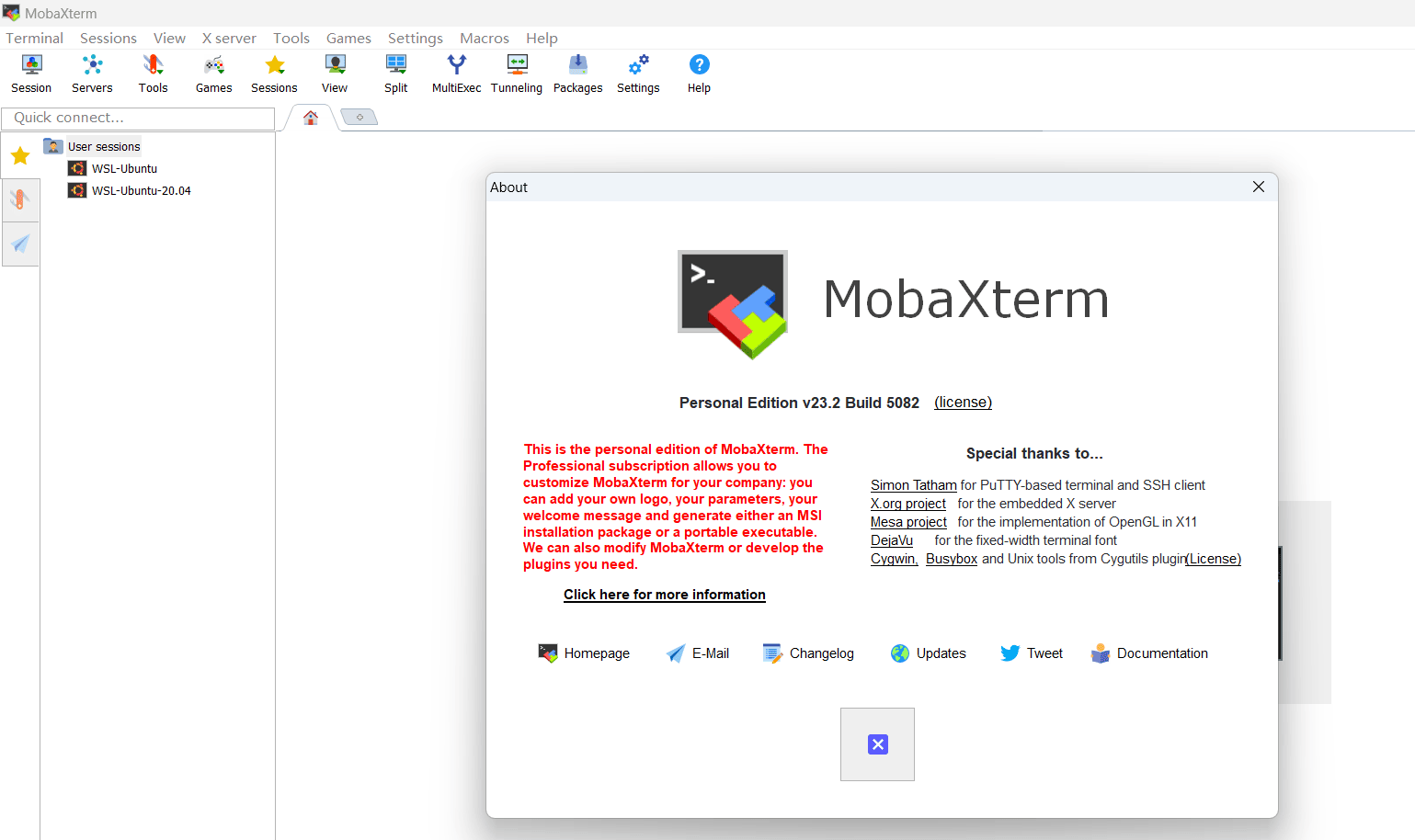Image resolution: width=1415 pixels, height=840 pixels.
Task: Open a new tab with the plus tab
Action: point(359,117)
